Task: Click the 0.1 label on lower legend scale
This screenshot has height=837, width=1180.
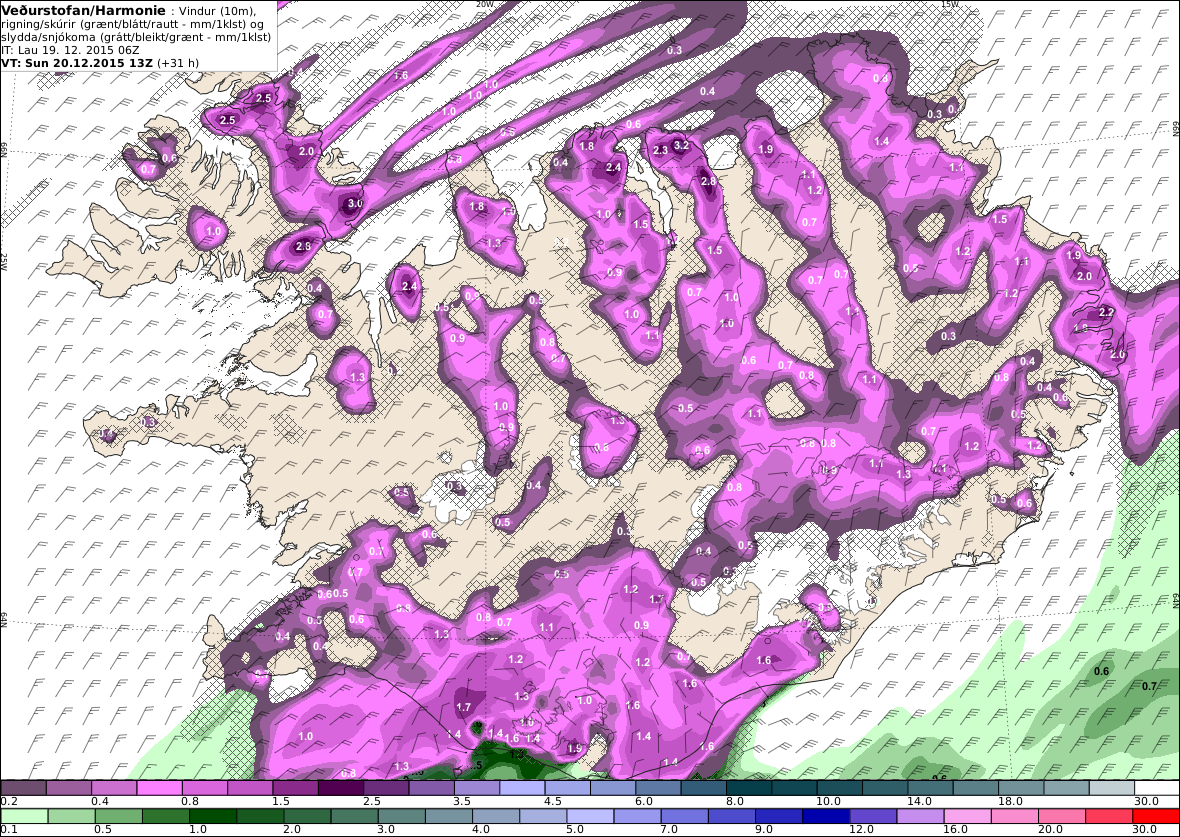Action: point(10,829)
